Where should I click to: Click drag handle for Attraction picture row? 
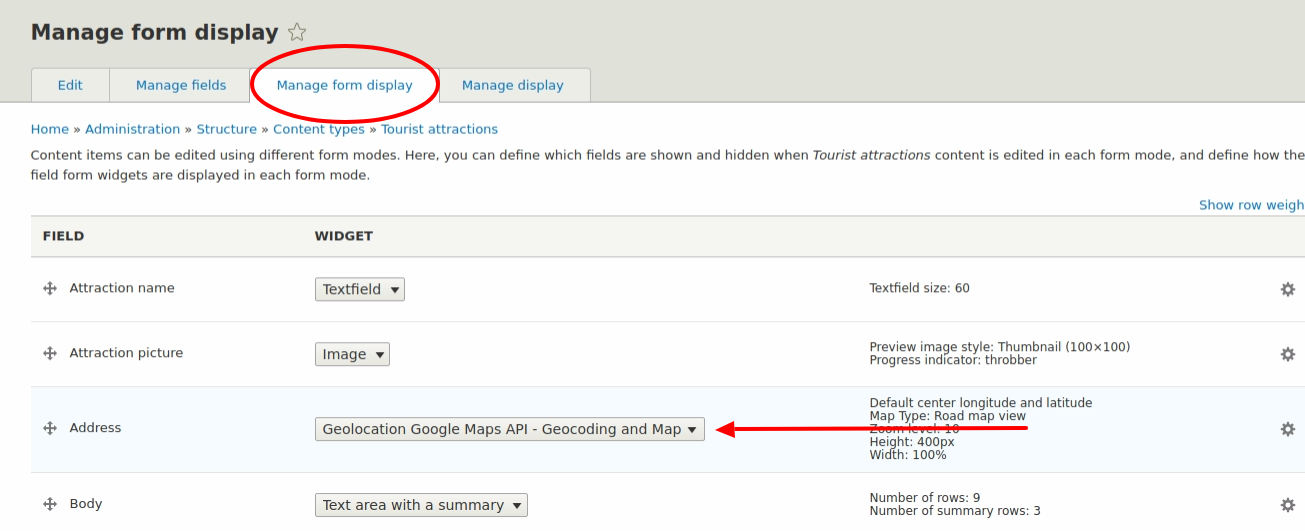(x=50, y=353)
